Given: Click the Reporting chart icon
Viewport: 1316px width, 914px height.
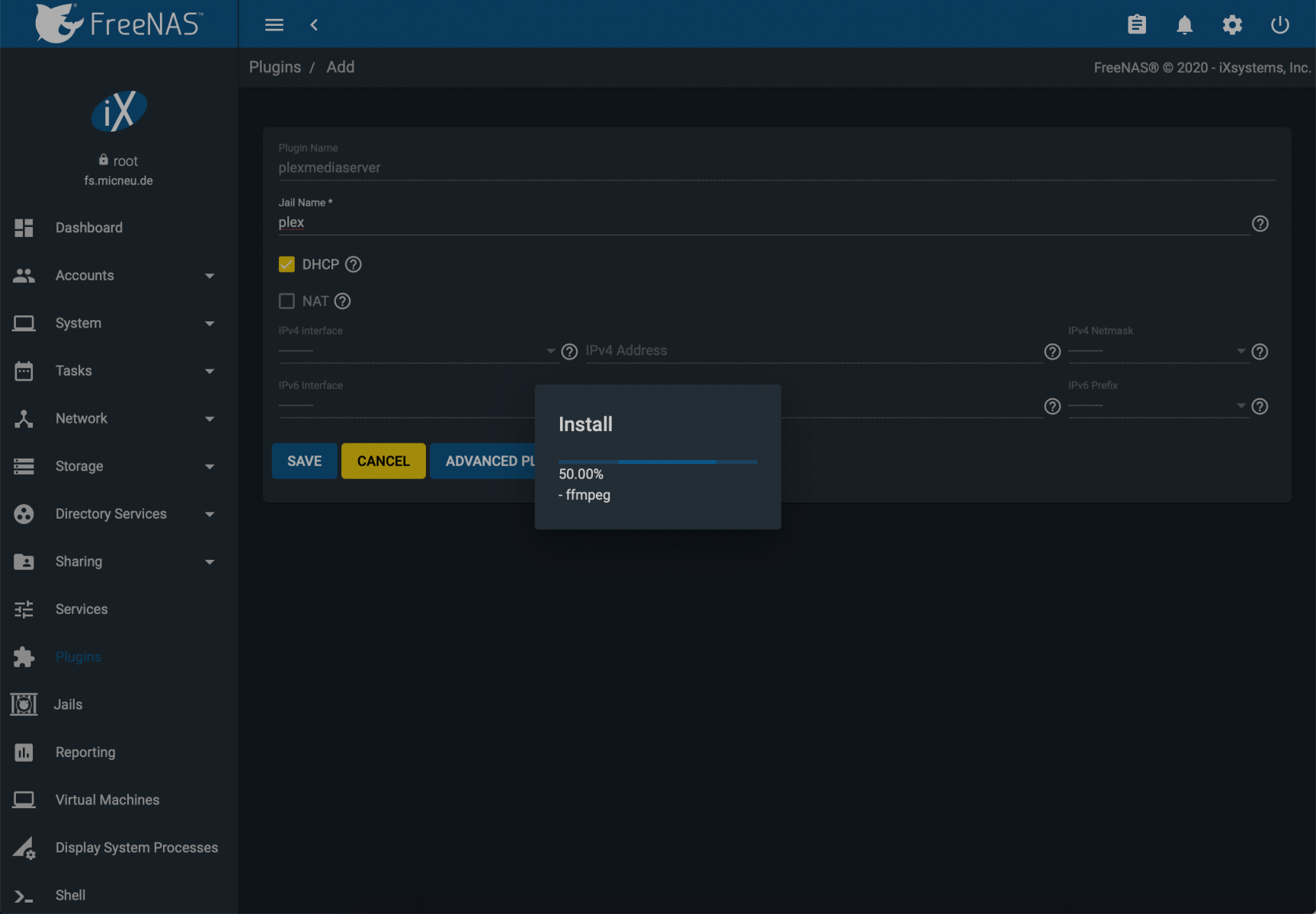Looking at the screenshot, I should 24,753.
